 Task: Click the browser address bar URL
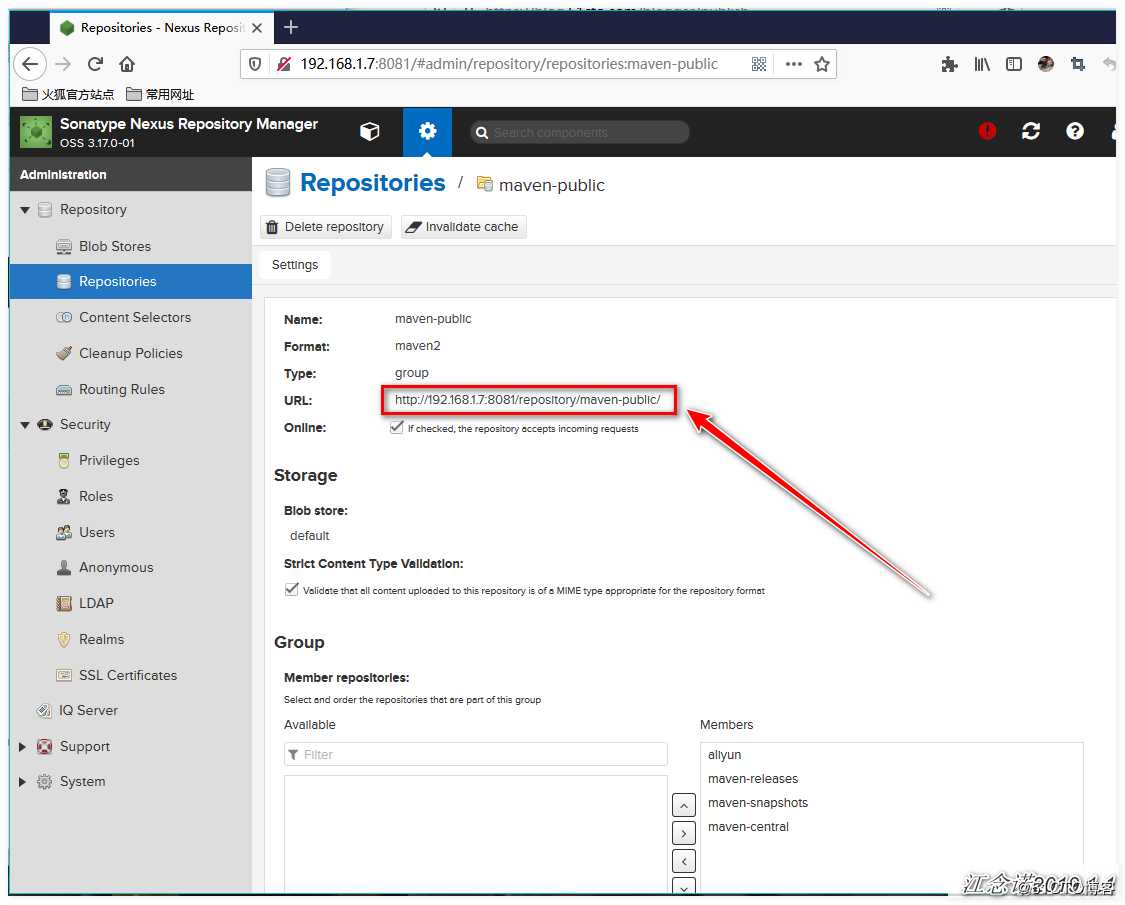(x=509, y=64)
